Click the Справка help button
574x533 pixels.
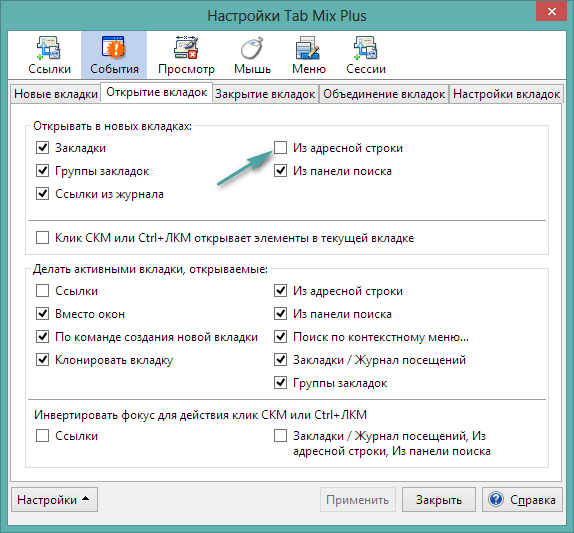(522, 499)
